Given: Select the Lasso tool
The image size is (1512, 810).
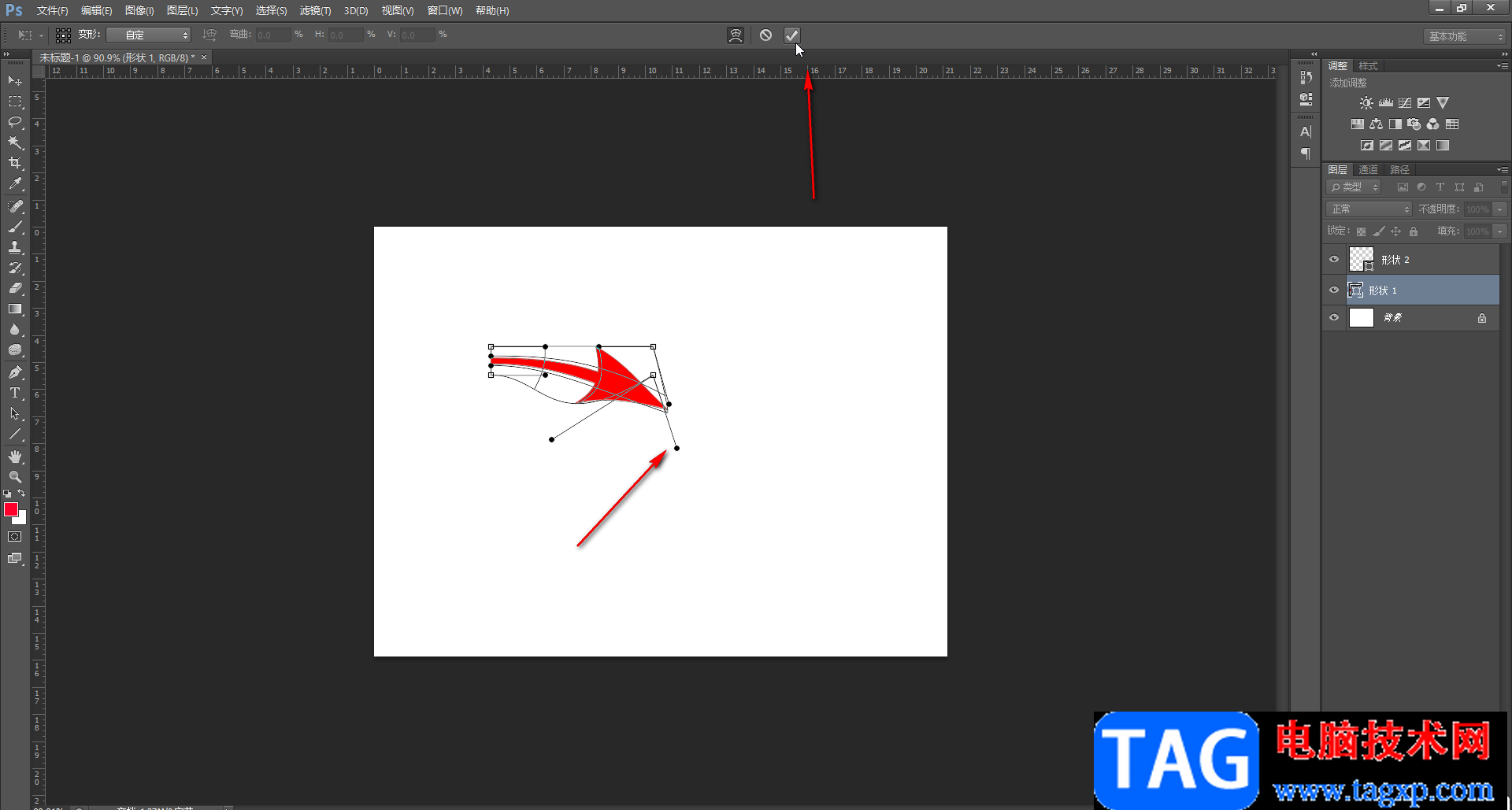Looking at the screenshot, I should (15, 122).
